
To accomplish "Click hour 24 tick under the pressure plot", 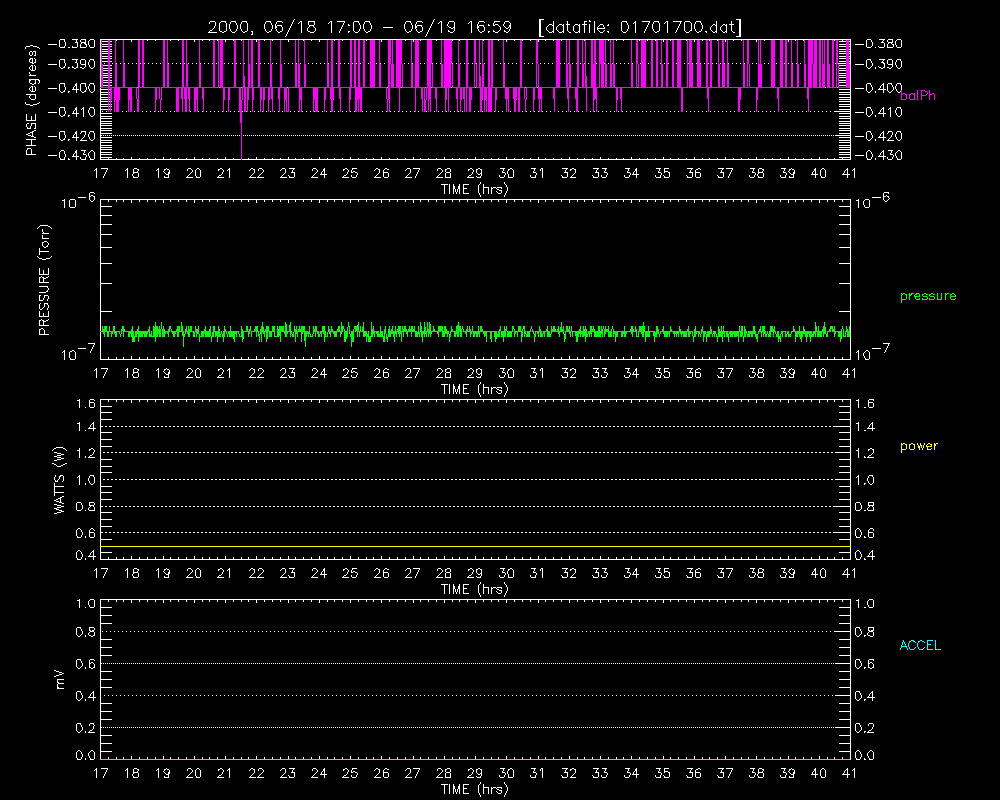I will coord(319,373).
